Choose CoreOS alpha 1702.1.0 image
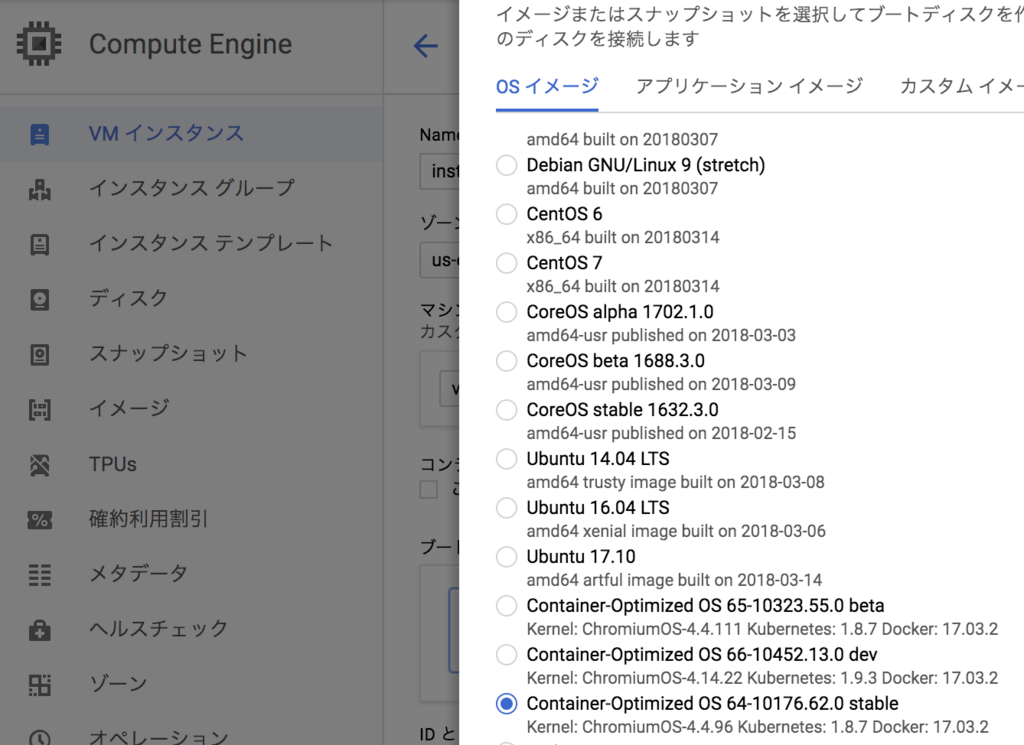1024x745 pixels. tap(506, 312)
